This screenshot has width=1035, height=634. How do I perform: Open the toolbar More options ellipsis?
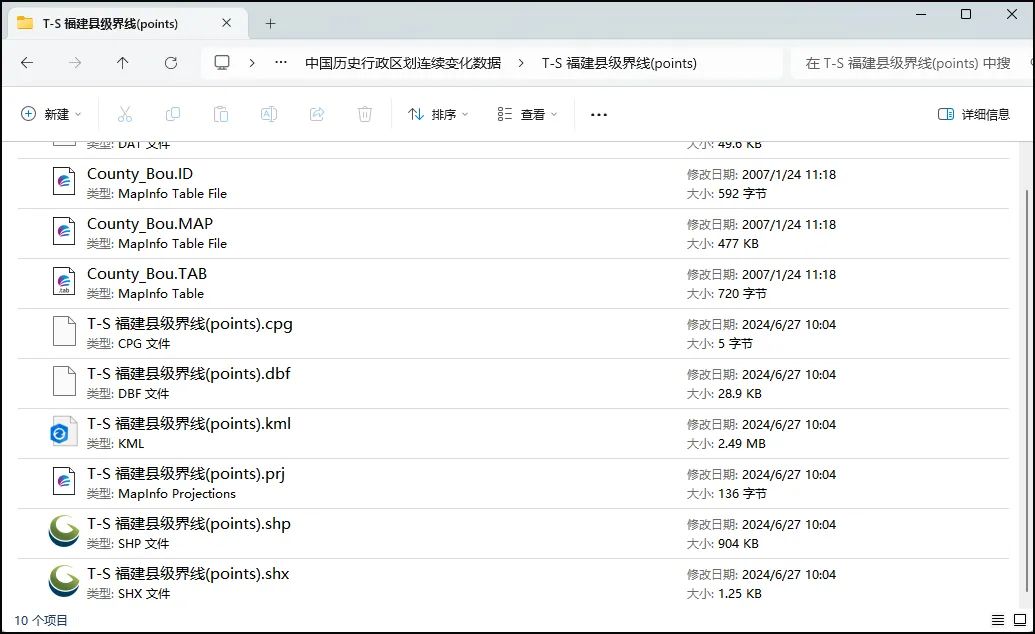pos(599,114)
